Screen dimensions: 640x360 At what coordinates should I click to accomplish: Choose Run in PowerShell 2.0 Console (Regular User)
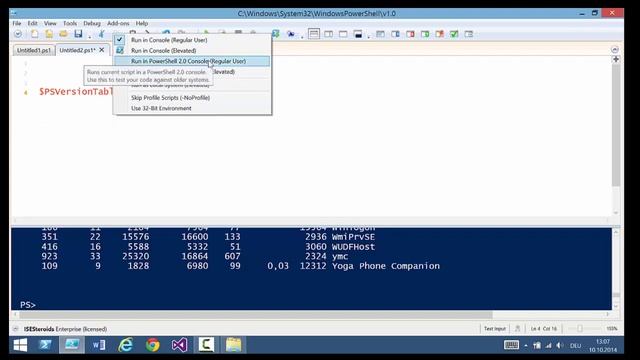(x=192, y=61)
